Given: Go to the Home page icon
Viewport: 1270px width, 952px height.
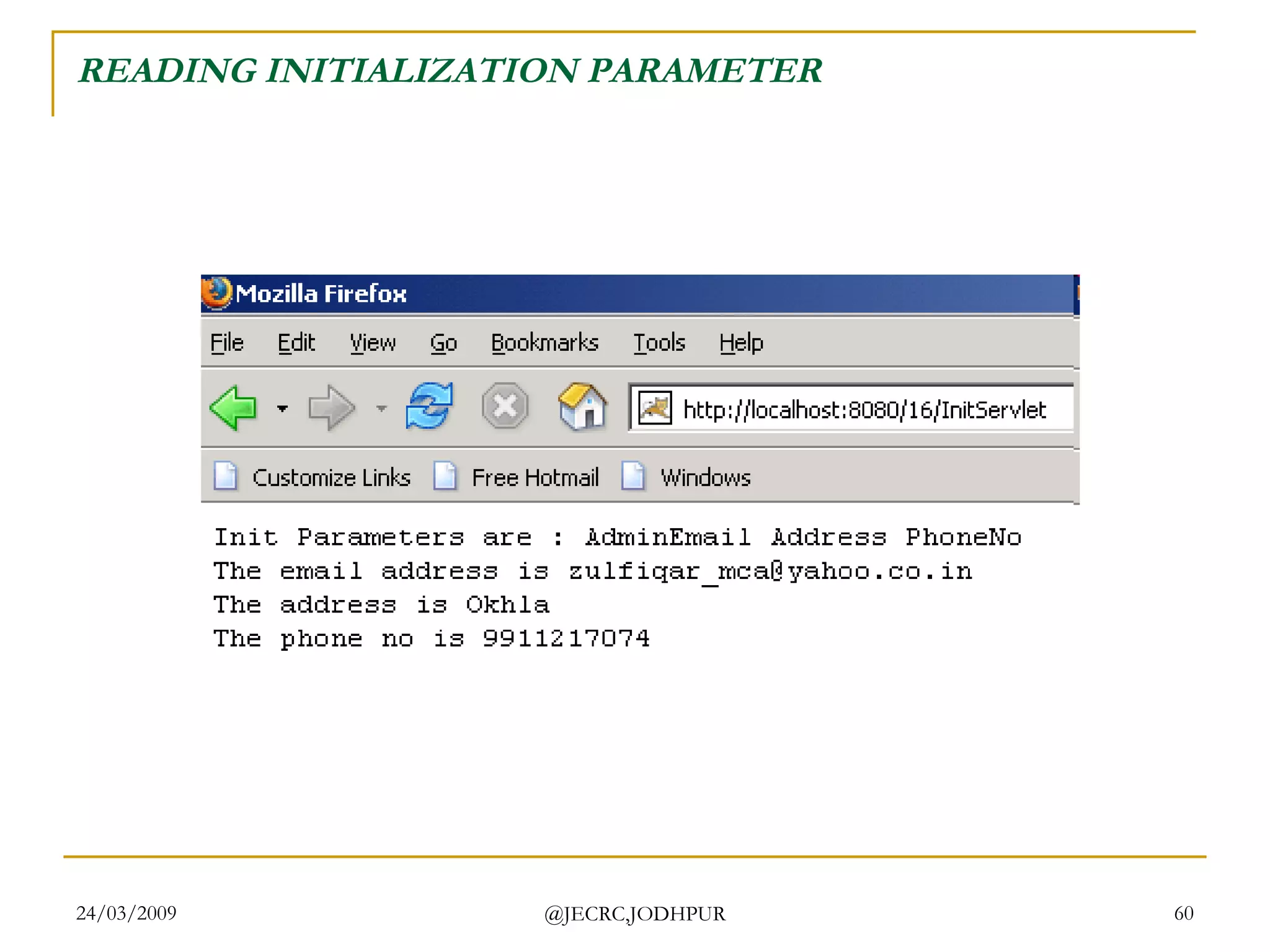Looking at the screenshot, I should [x=582, y=407].
